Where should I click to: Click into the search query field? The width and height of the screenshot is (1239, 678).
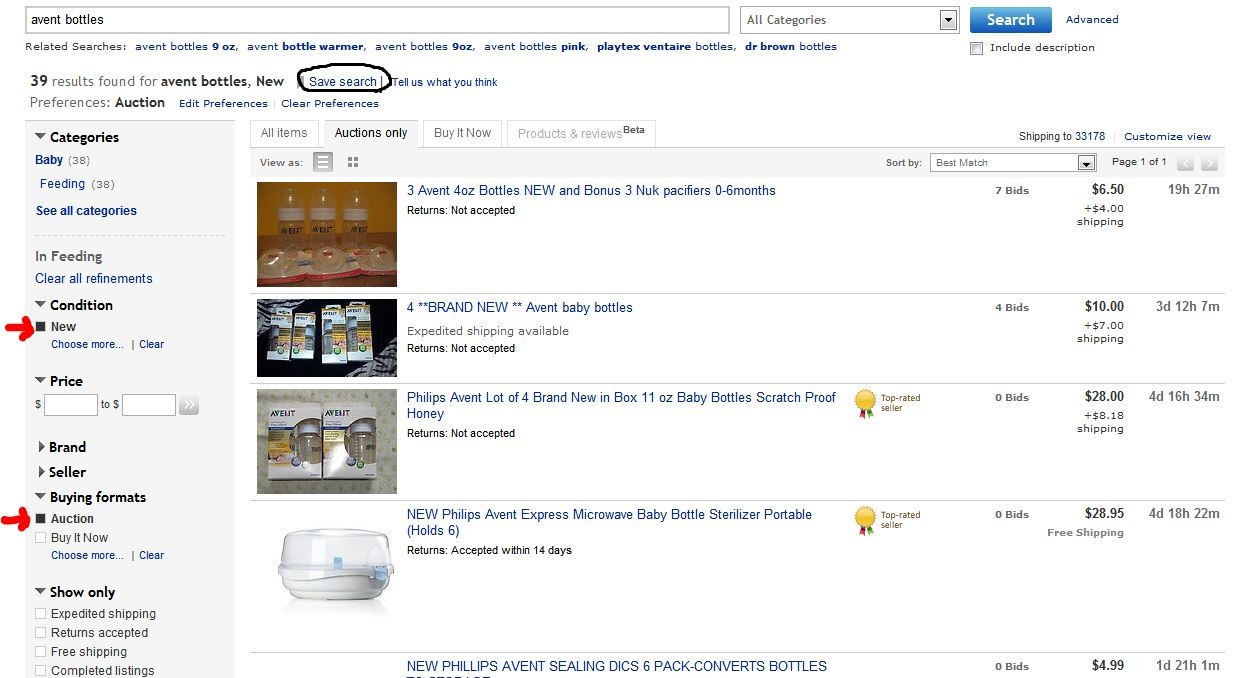pos(377,20)
